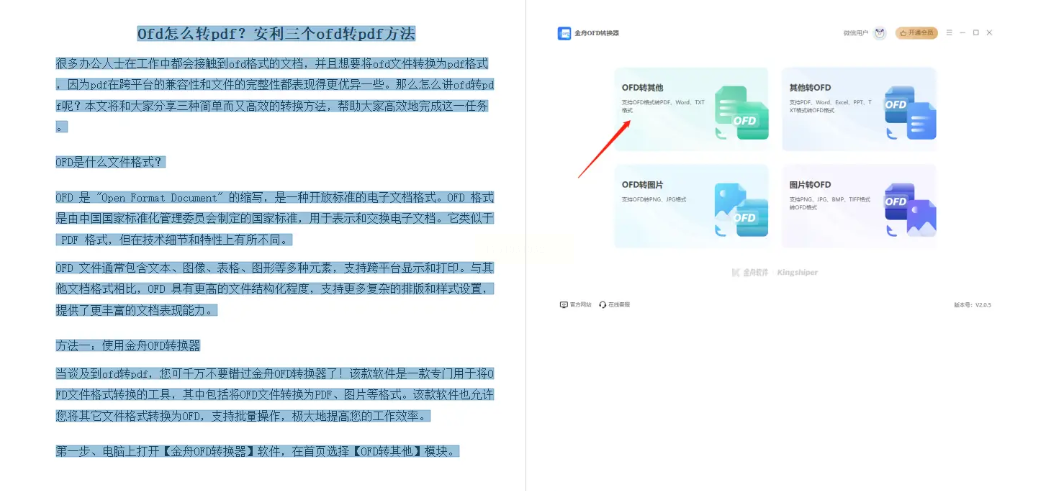Click the article title Ofd怎么转pdf
This screenshot has height=491, width=1049.
coord(276,33)
